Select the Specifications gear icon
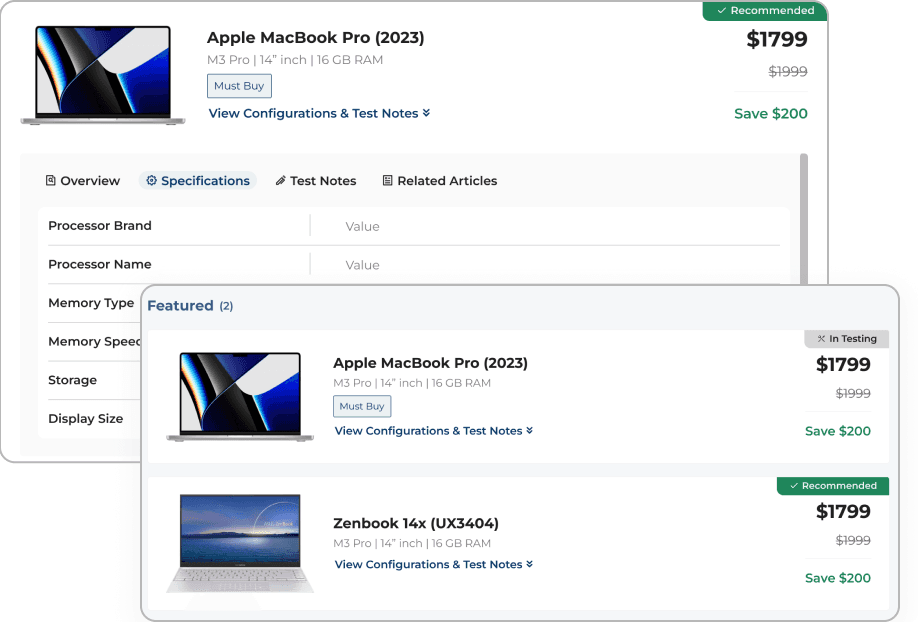This screenshot has height=622, width=918. coord(152,180)
